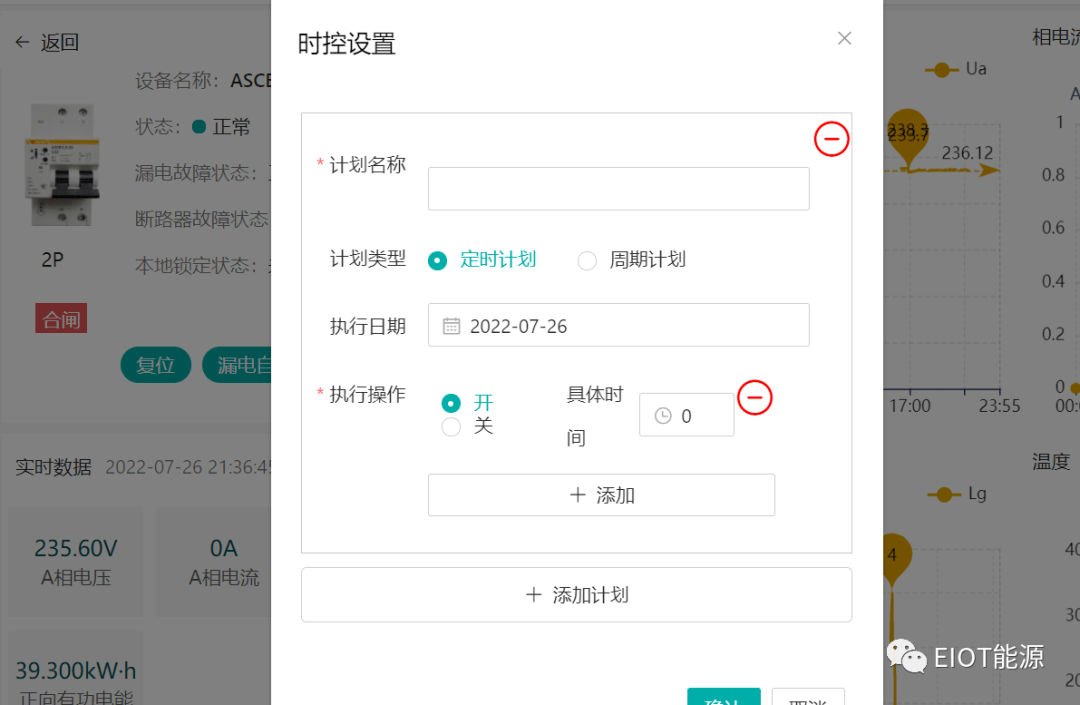Click the 合闸 status tag

pyautogui.click(x=61, y=319)
